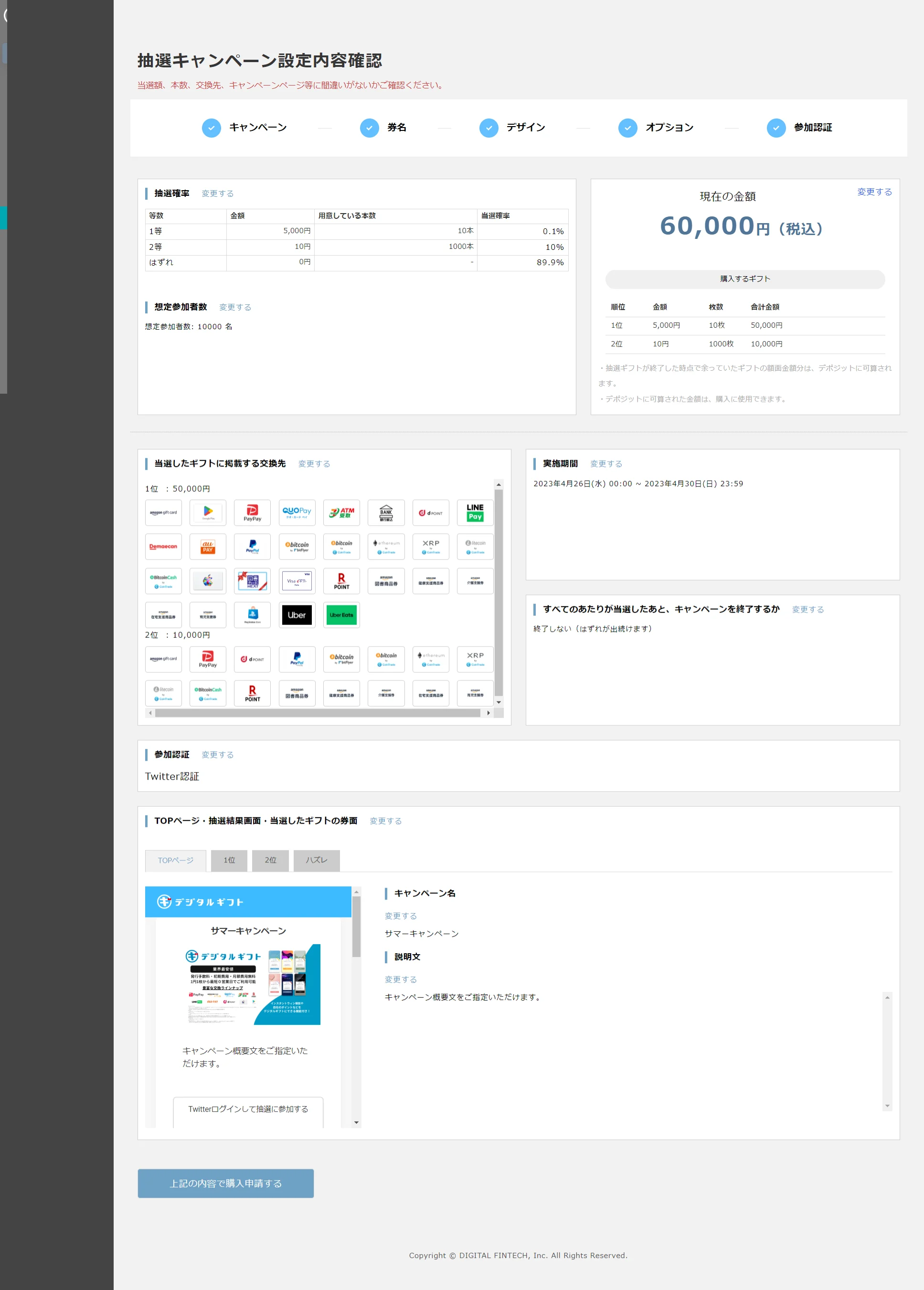
Task: Click the 図書カードNEXT icon
Action: (x=253, y=580)
